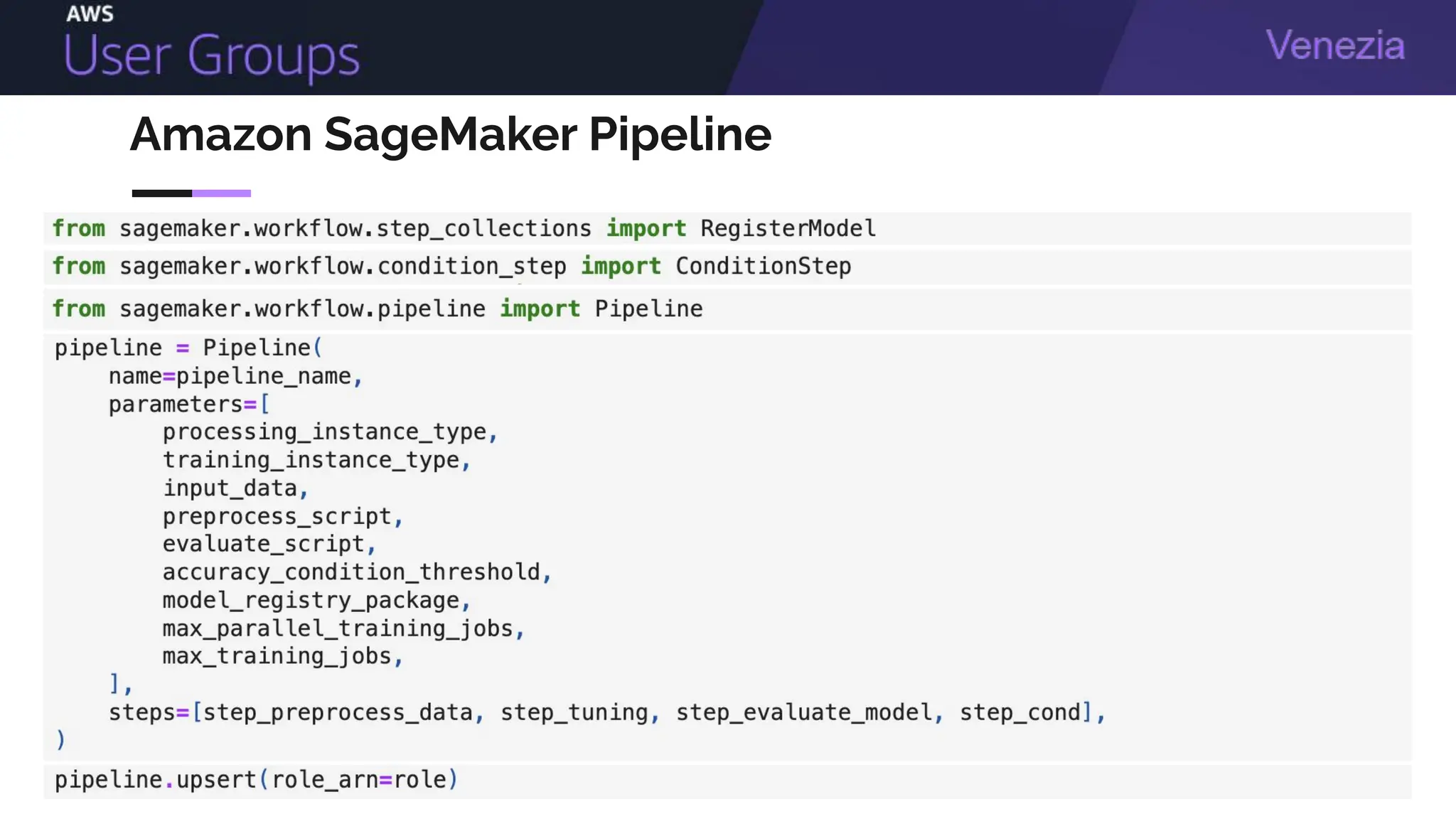This screenshot has width=1456, height=819.
Task: Click the AWS User Groups logo
Action: (x=212, y=44)
